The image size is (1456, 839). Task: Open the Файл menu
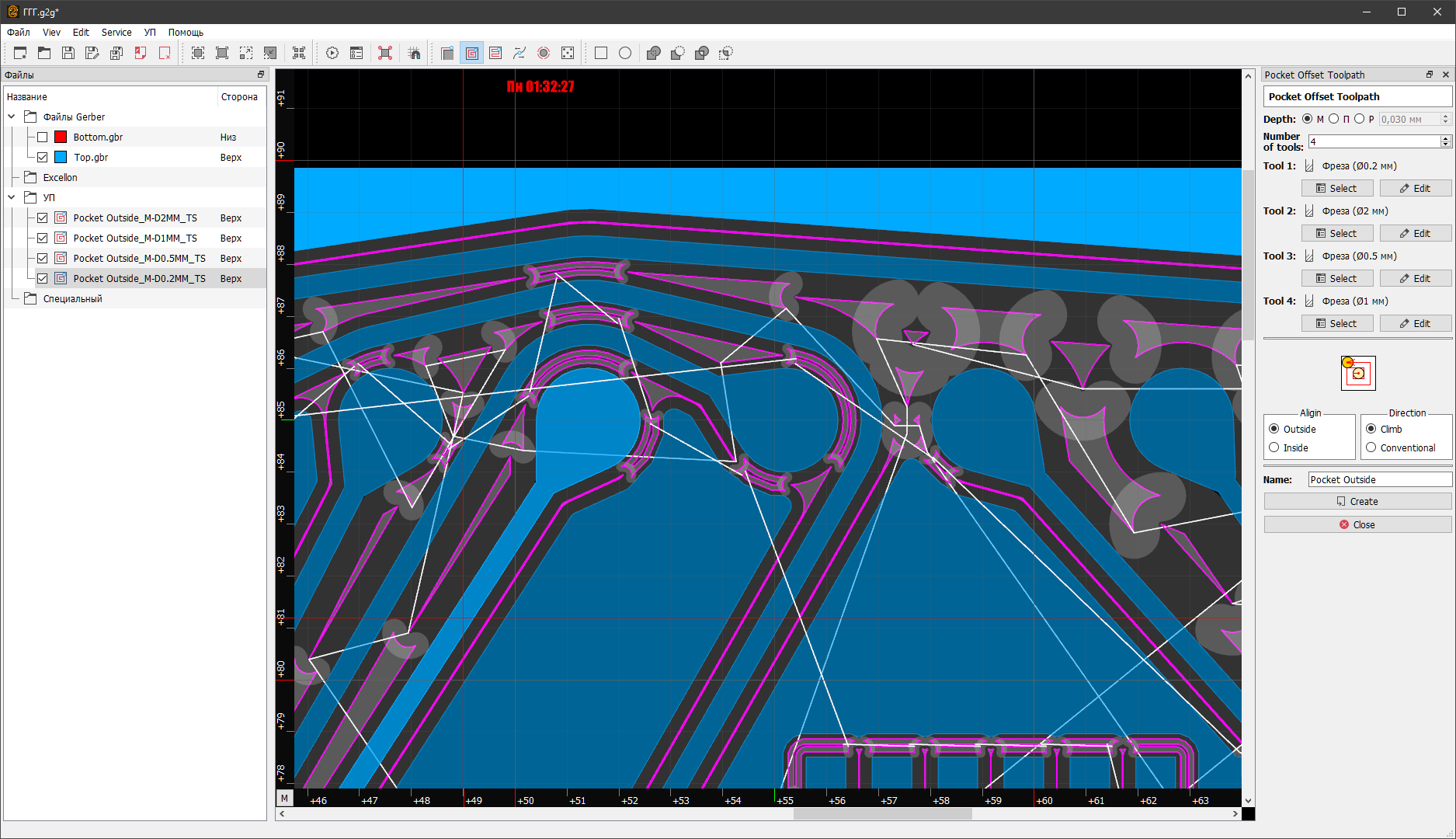point(19,33)
